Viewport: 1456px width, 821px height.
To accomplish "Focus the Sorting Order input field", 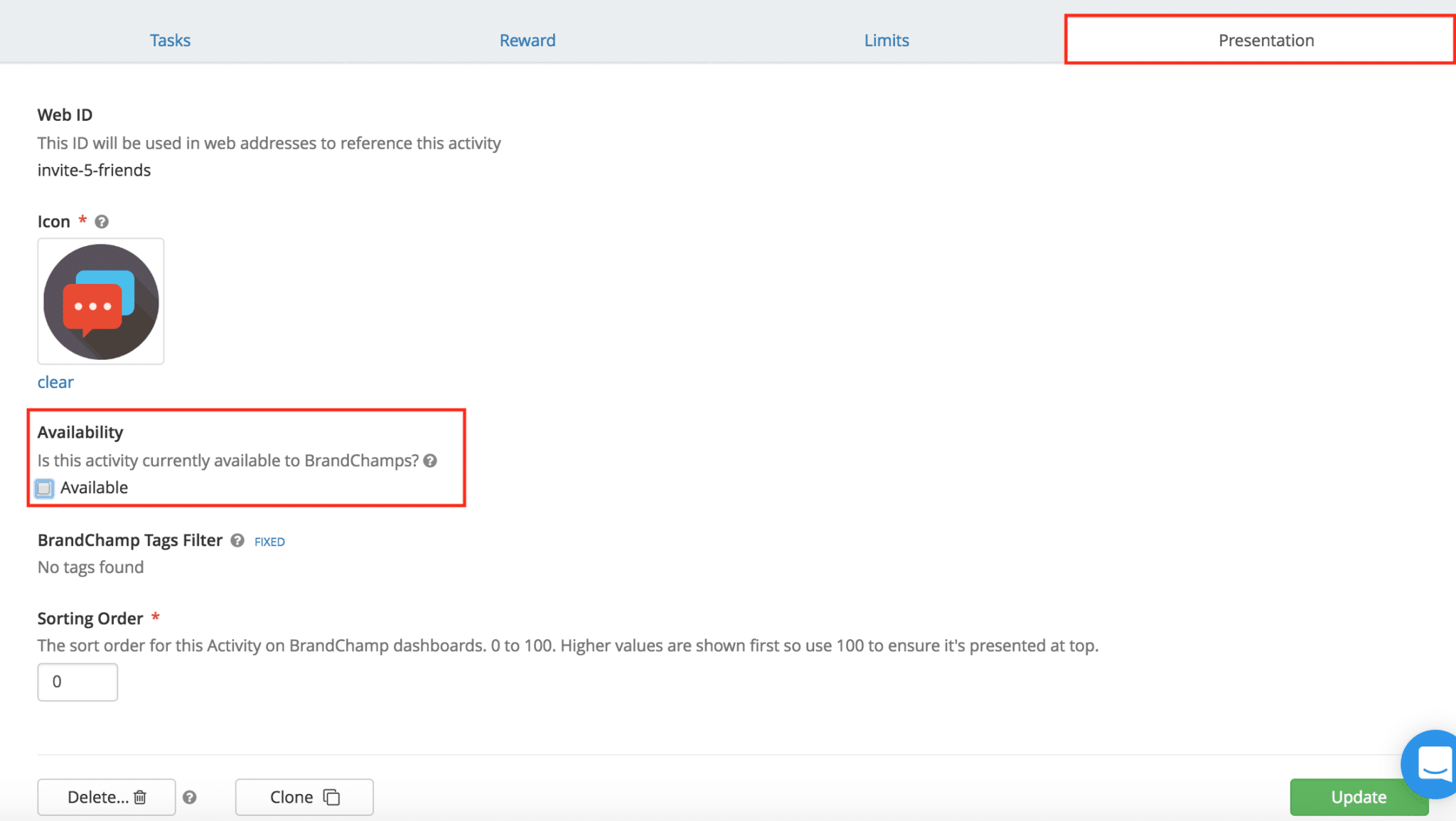I will (x=77, y=682).
